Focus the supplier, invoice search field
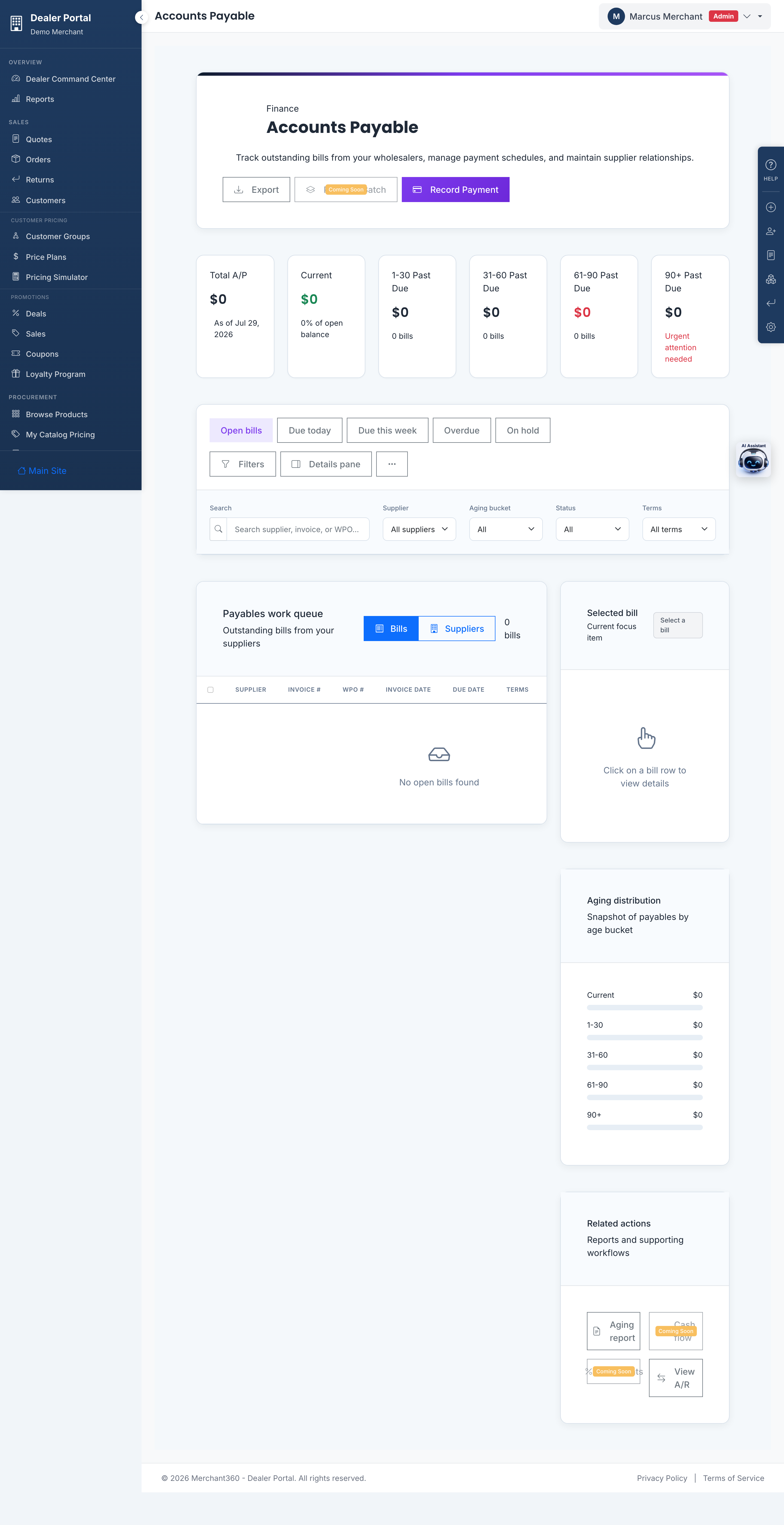 point(298,529)
